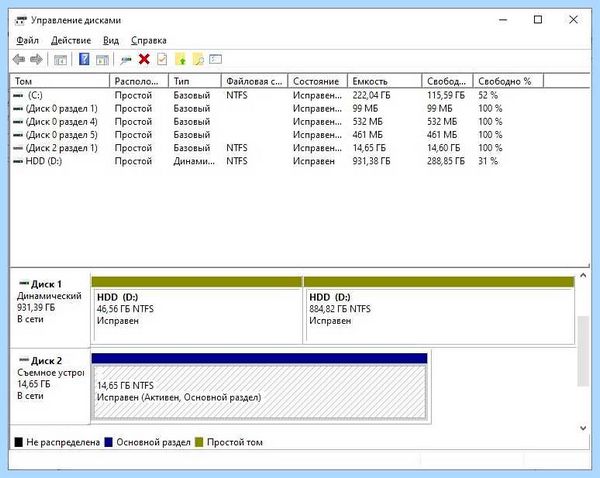Screen dimensions: 600x478
Task: Click the connect drive toolbar icon
Action: click(x=125, y=60)
